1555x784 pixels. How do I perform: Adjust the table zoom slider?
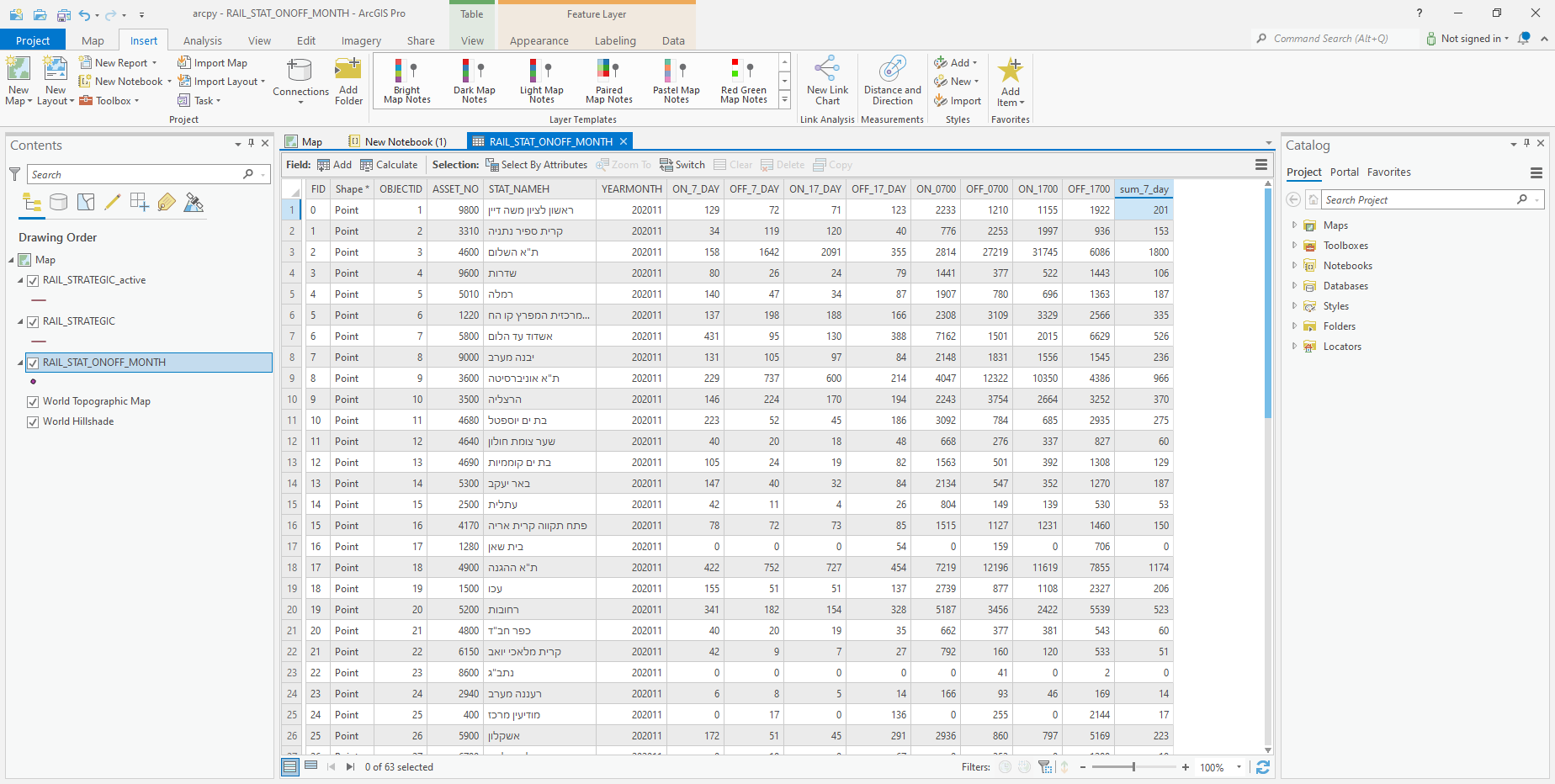pyautogui.click(x=1133, y=767)
